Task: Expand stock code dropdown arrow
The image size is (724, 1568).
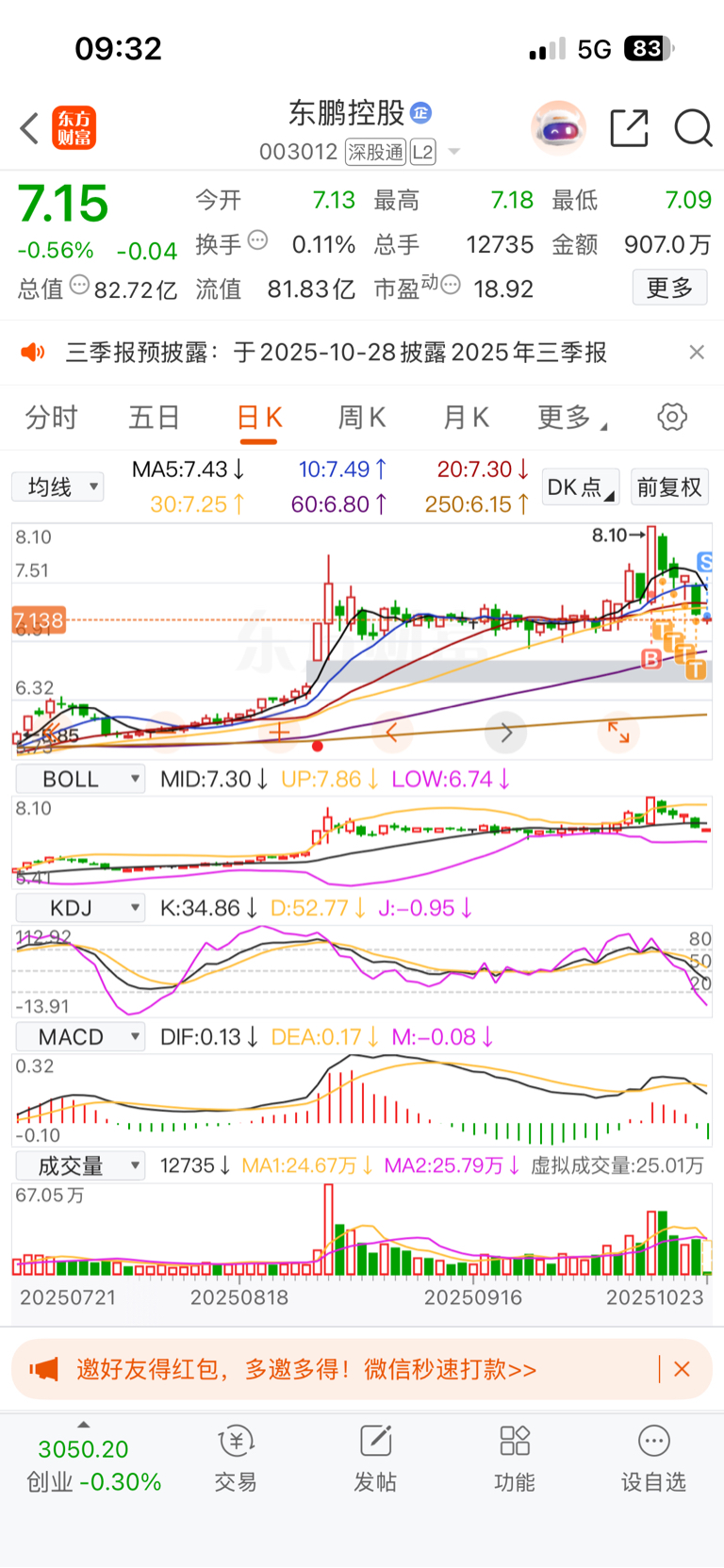Action: (x=453, y=153)
